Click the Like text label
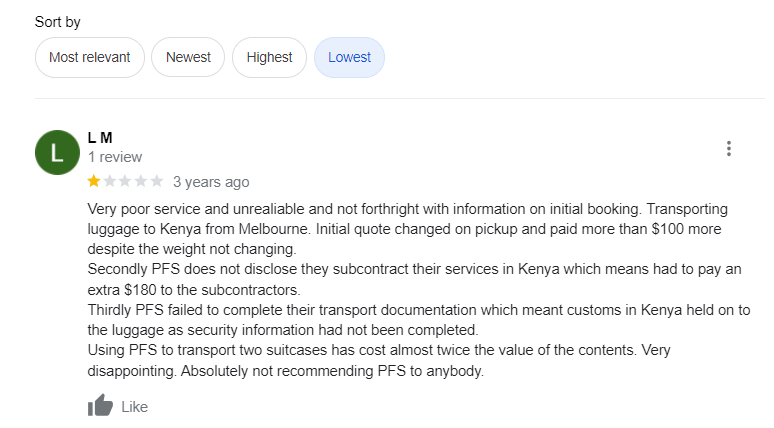 pos(135,407)
